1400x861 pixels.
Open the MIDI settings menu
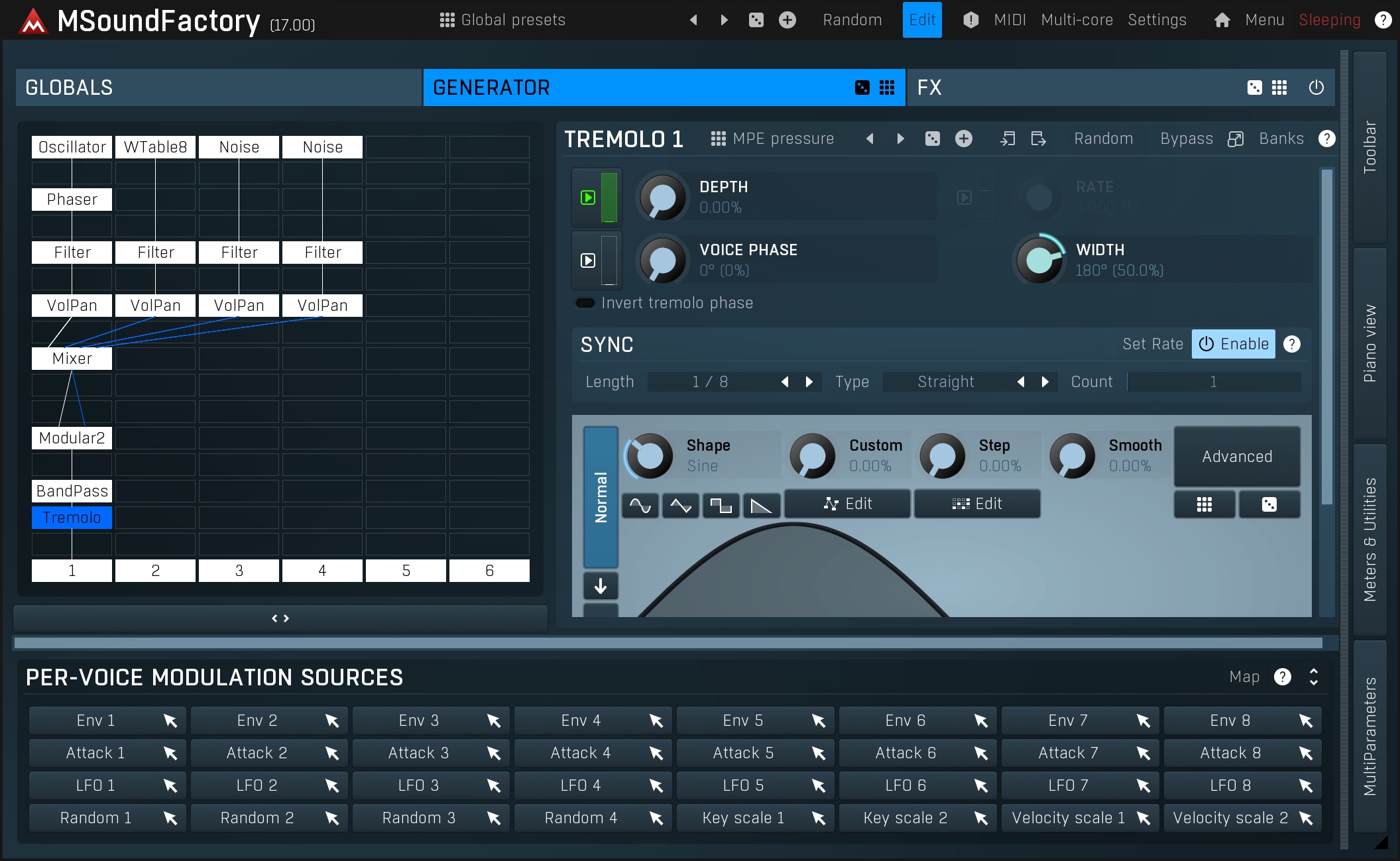1010,20
